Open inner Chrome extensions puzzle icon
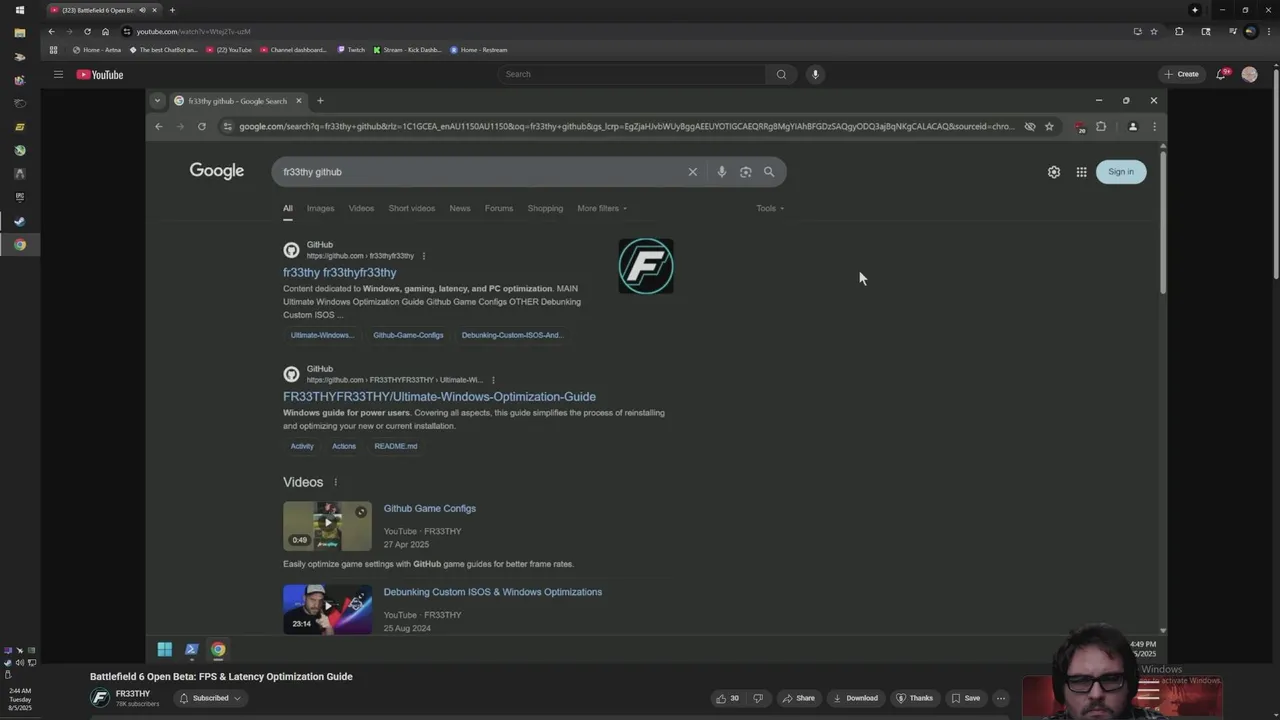Viewport: 1280px width, 720px height. tap(1101, 127)
